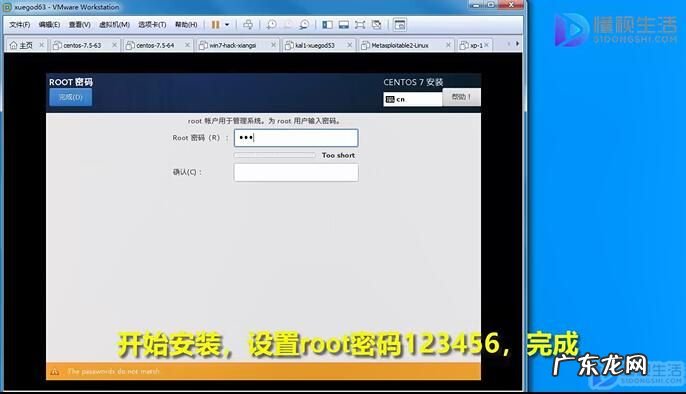Close the 主页 tab
Image resolution: width=686 pixels, height=394 pixels.
42,45
